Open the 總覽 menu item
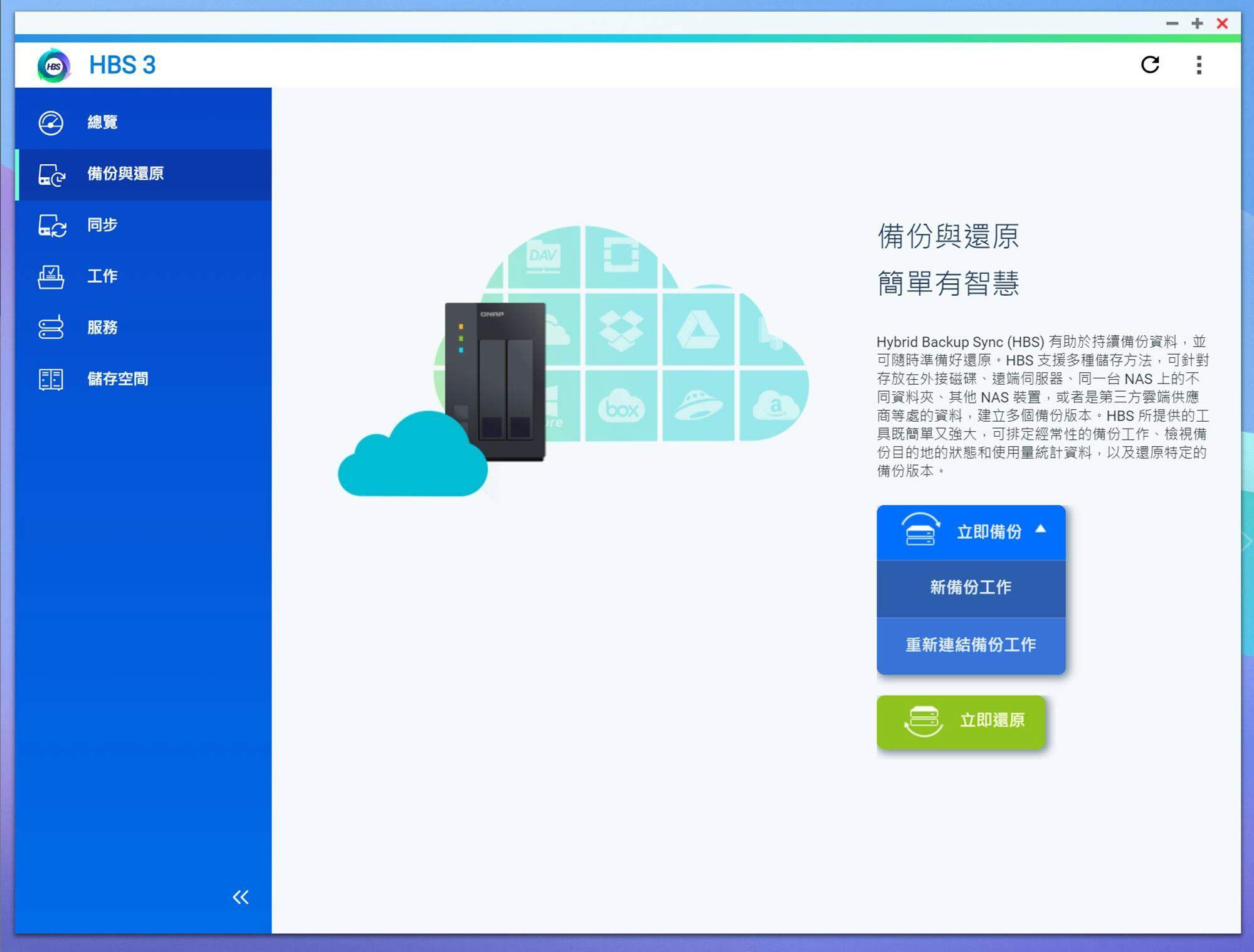This screenshot has width=1254, height=952. (144, 122)
